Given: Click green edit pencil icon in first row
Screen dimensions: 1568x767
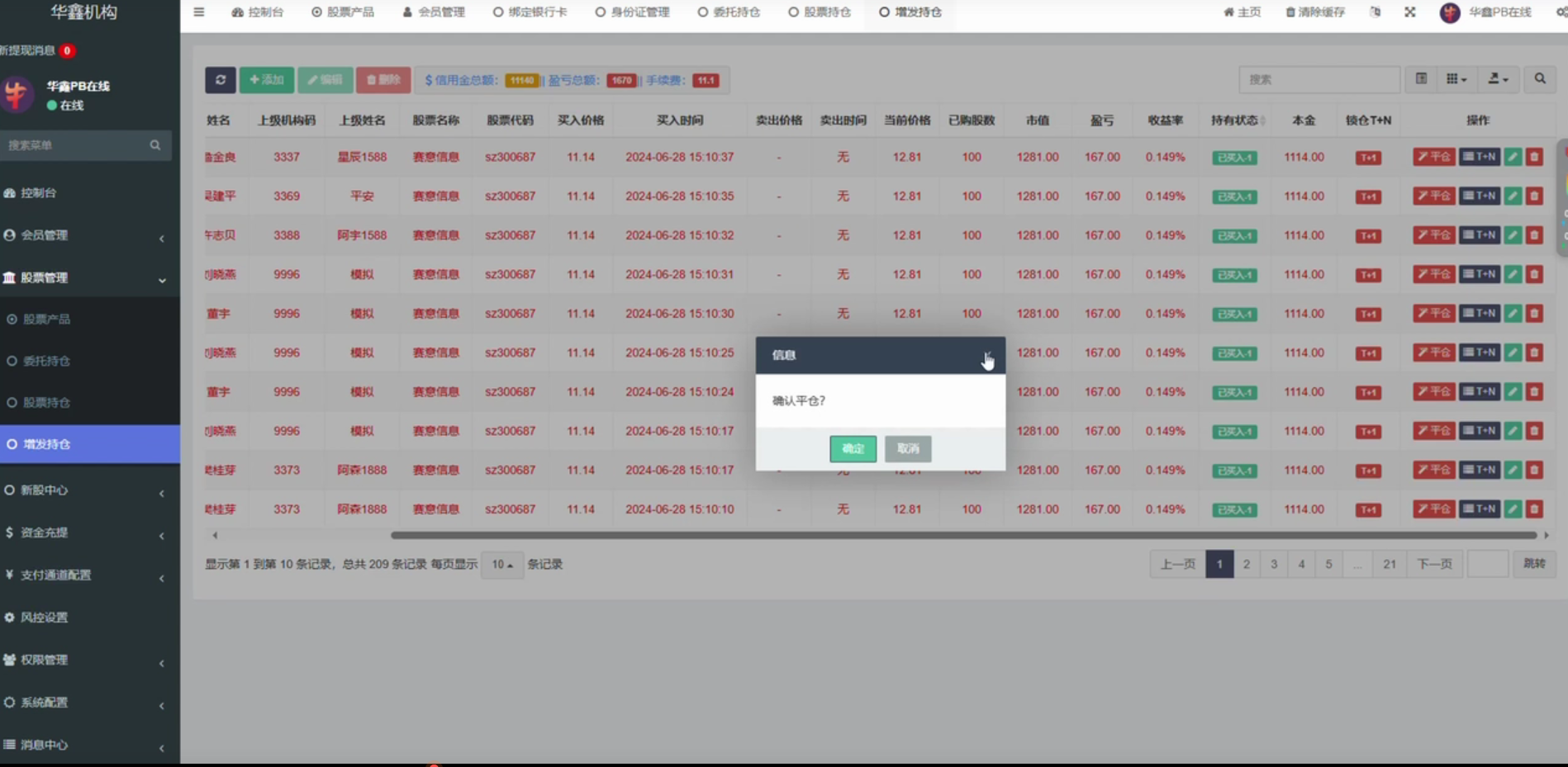Looking at the screenshot, I should tap(1513, 157).
